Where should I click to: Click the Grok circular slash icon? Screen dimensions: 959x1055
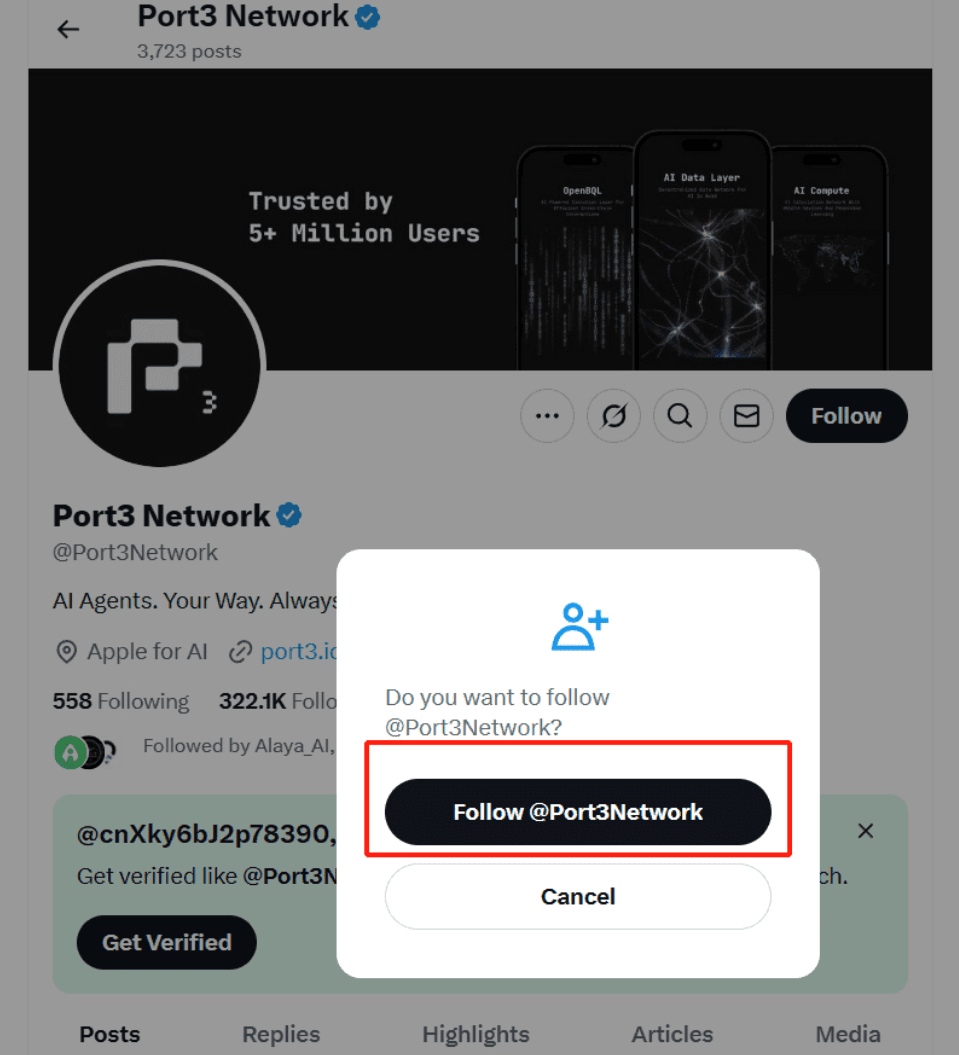point(613,416)
